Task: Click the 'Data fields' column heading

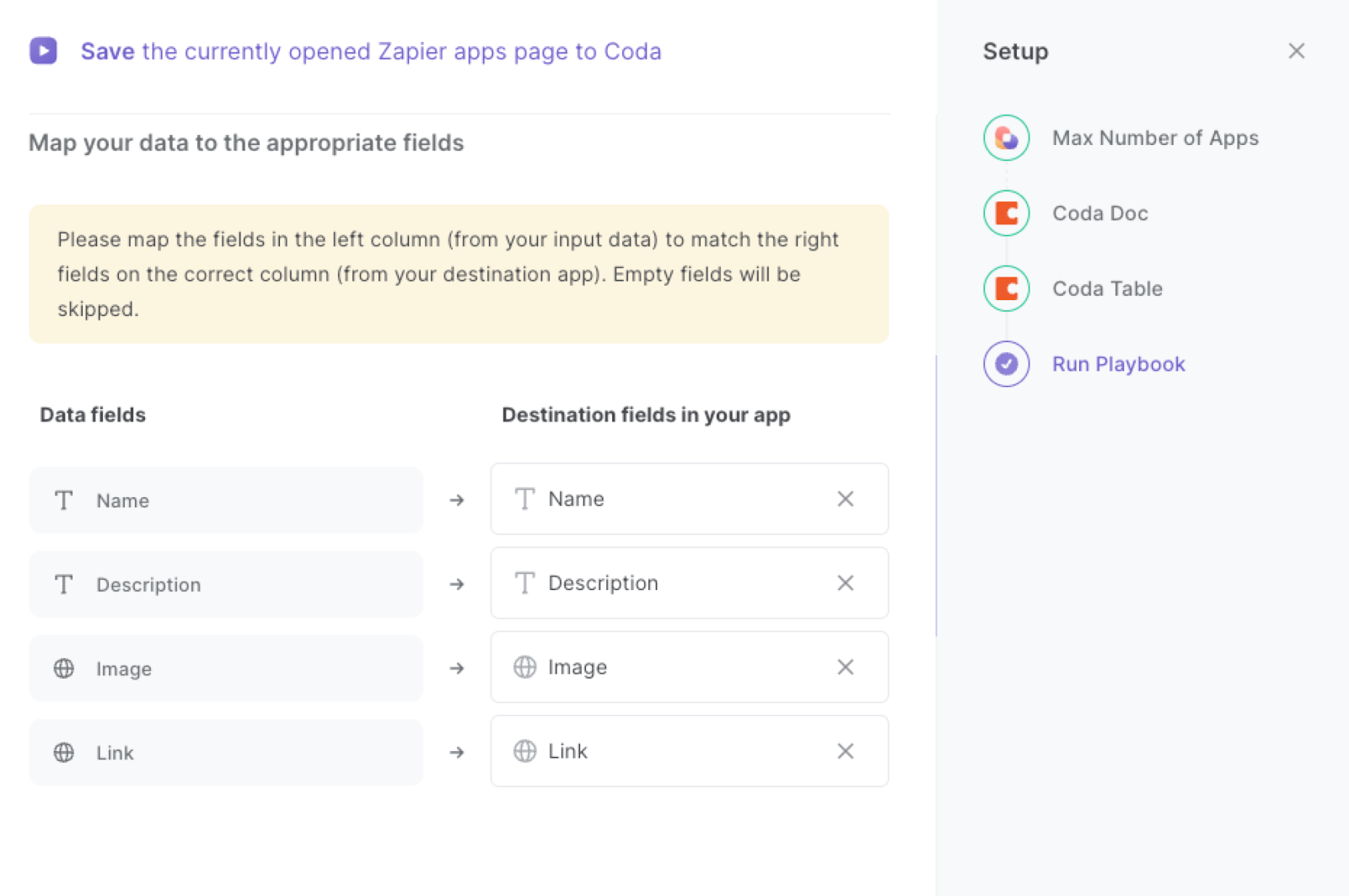Action: coord(93,415)
